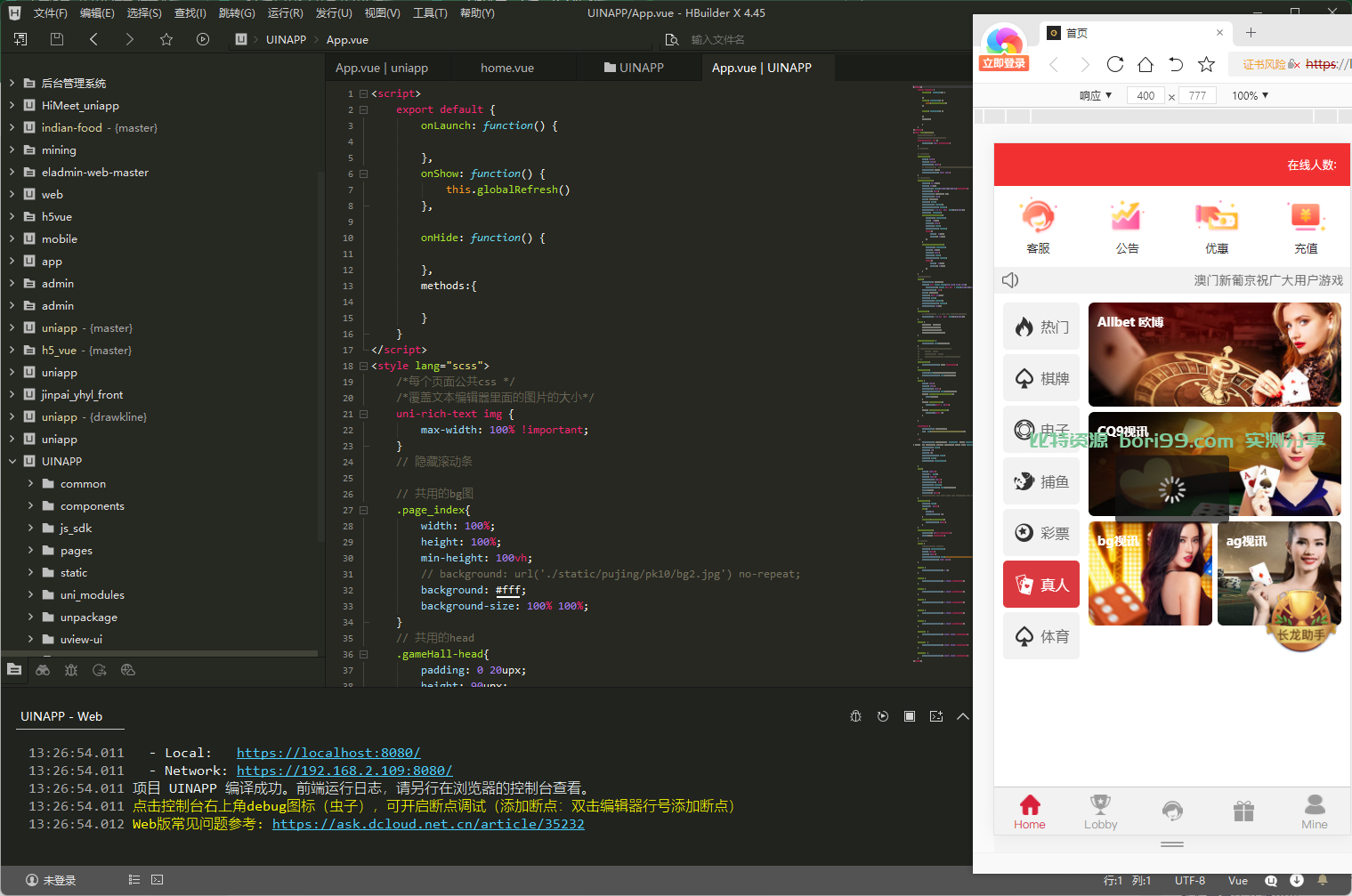The width and height of the screenshot is (1352, 896).
Task: Click the speaker icon beside the announcement ticker
Action: pos(1010,280)
